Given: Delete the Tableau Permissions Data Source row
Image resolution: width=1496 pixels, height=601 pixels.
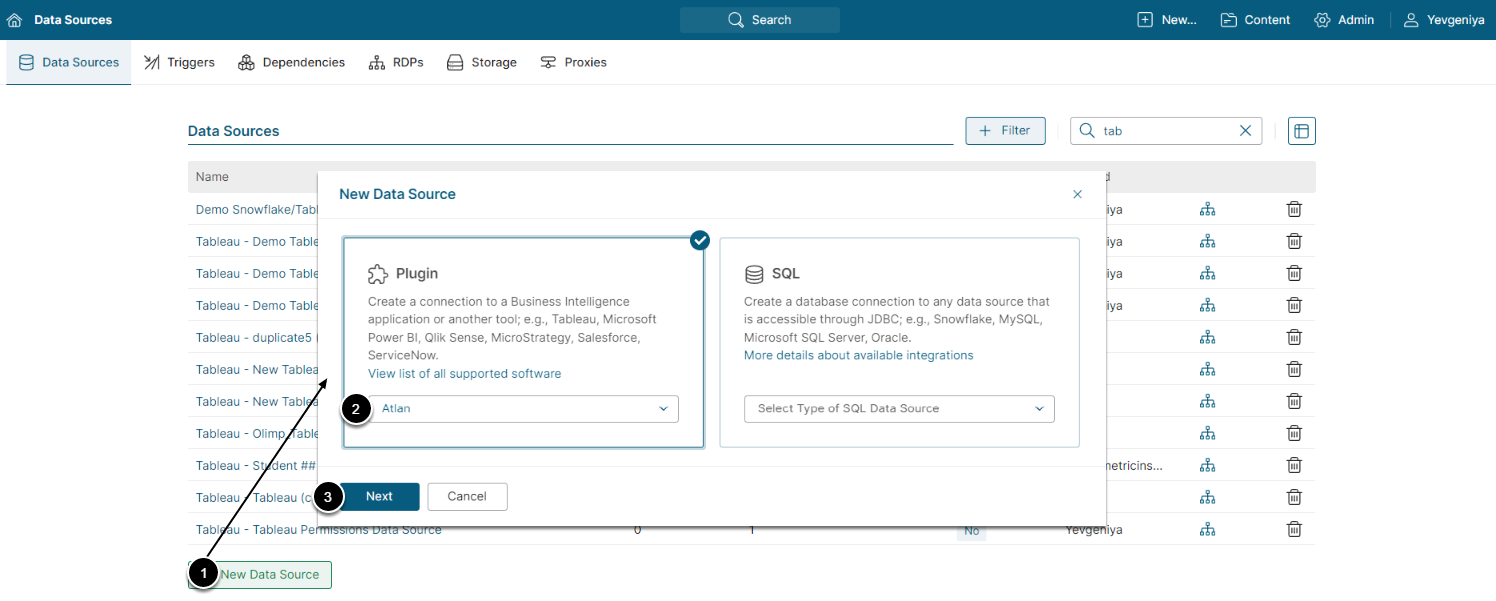Looking at the screenshot, I should pyautogui.click(x=1294, y=529).
